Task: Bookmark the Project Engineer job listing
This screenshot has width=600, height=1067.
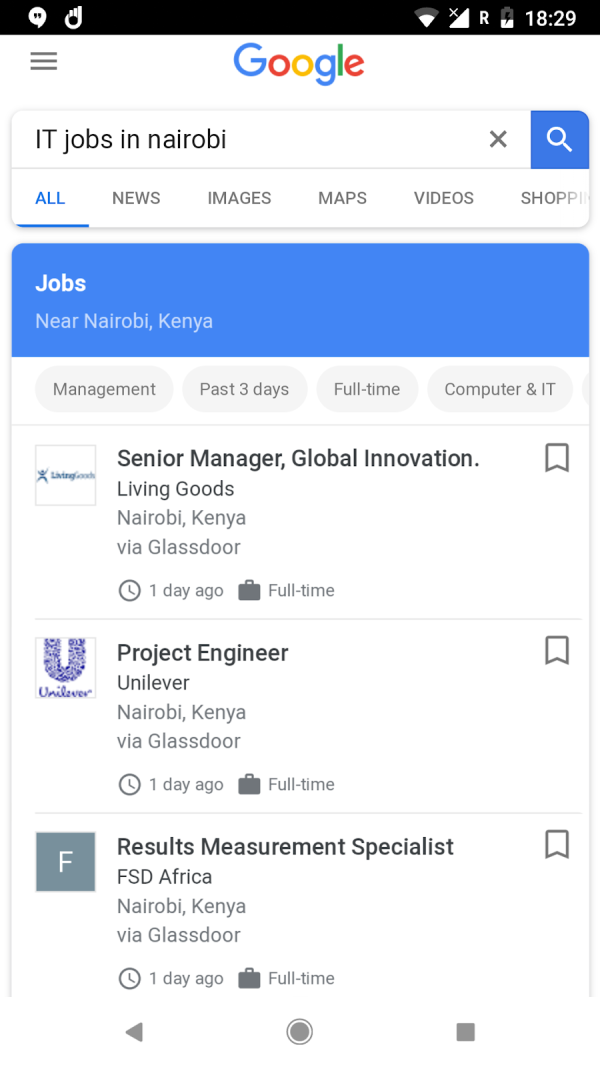Action: click(x=556, y=651)
